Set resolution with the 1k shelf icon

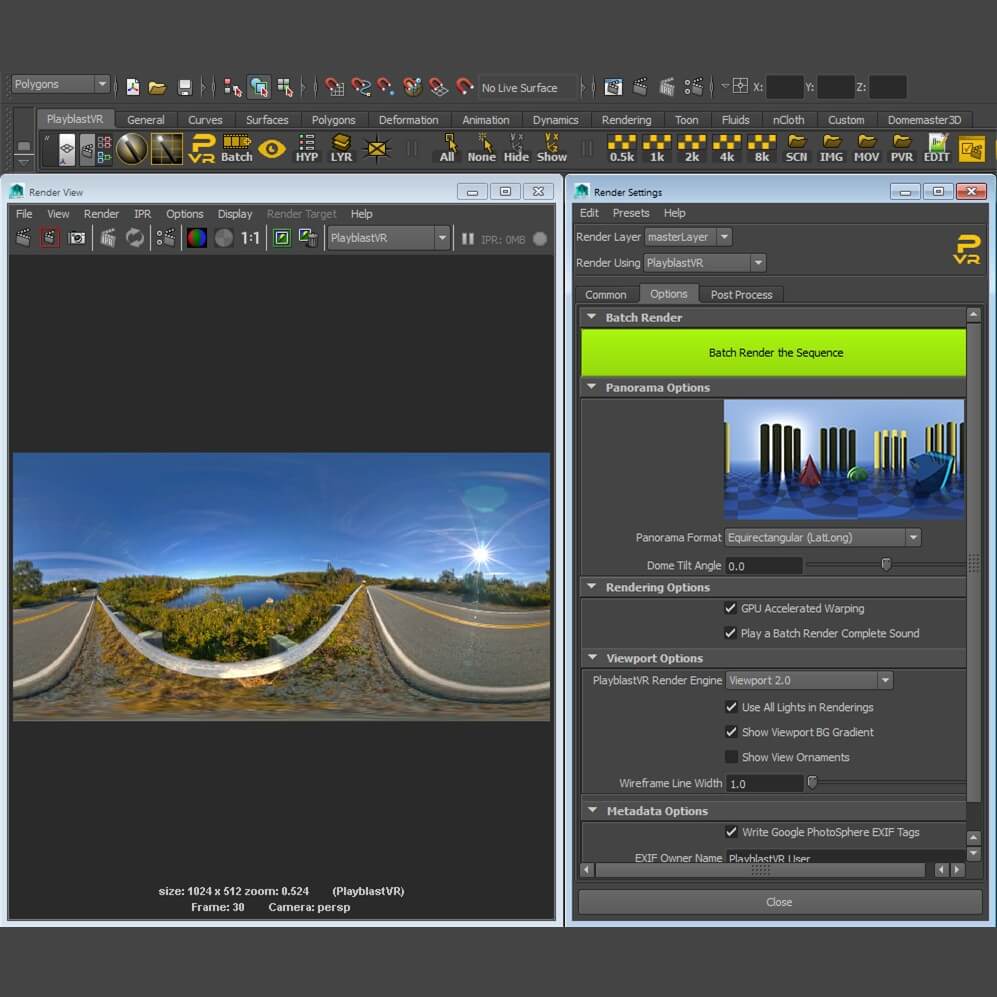tap(657, 149)
